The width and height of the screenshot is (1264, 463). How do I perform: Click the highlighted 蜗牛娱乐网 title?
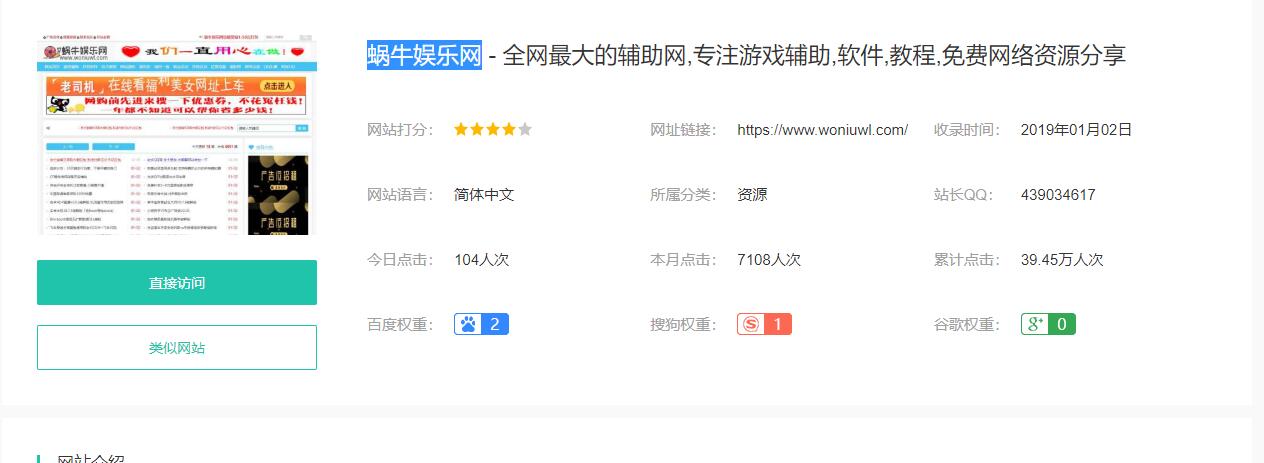(424, 54)
